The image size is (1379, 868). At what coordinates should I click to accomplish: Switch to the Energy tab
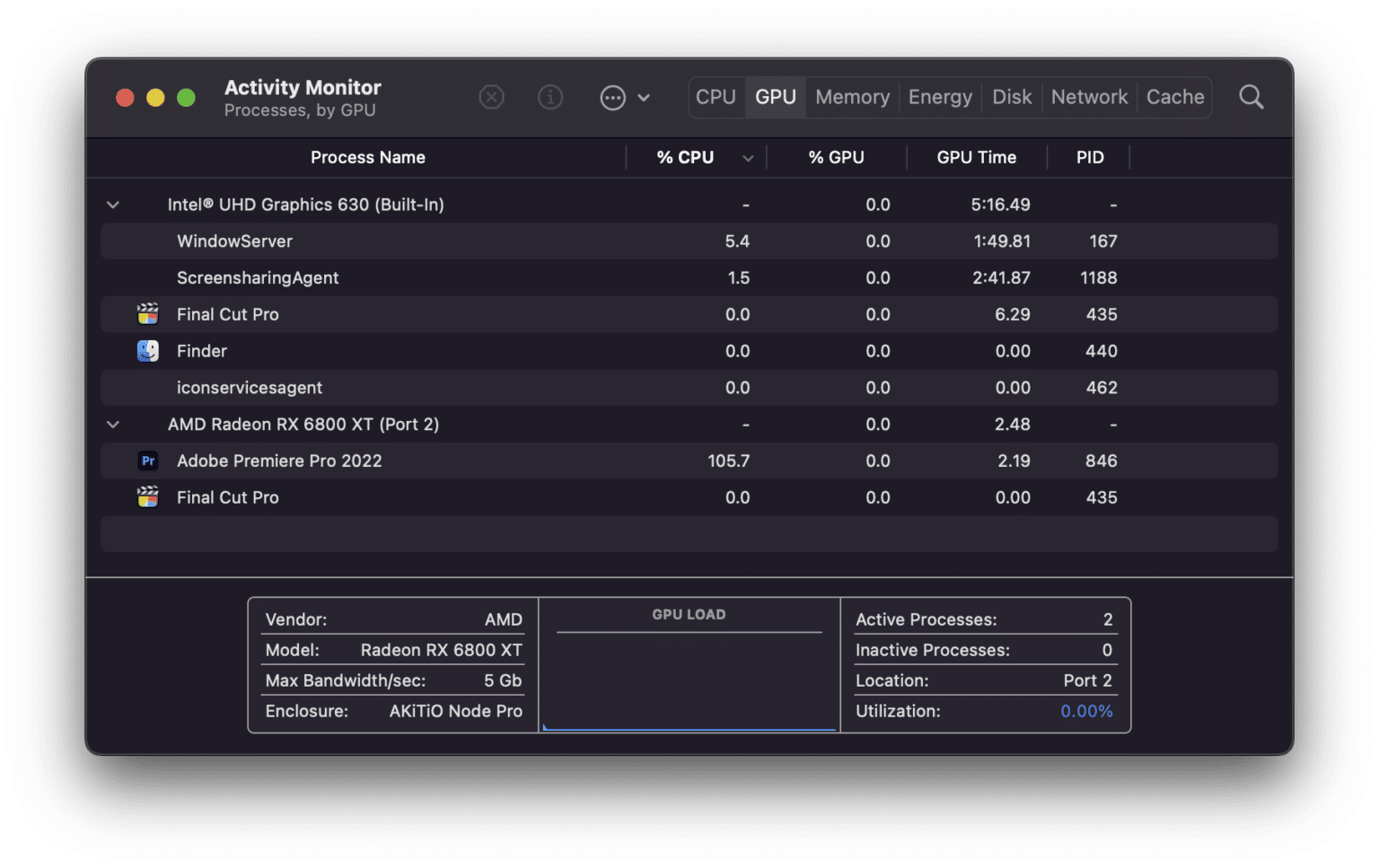coord(939,97)
